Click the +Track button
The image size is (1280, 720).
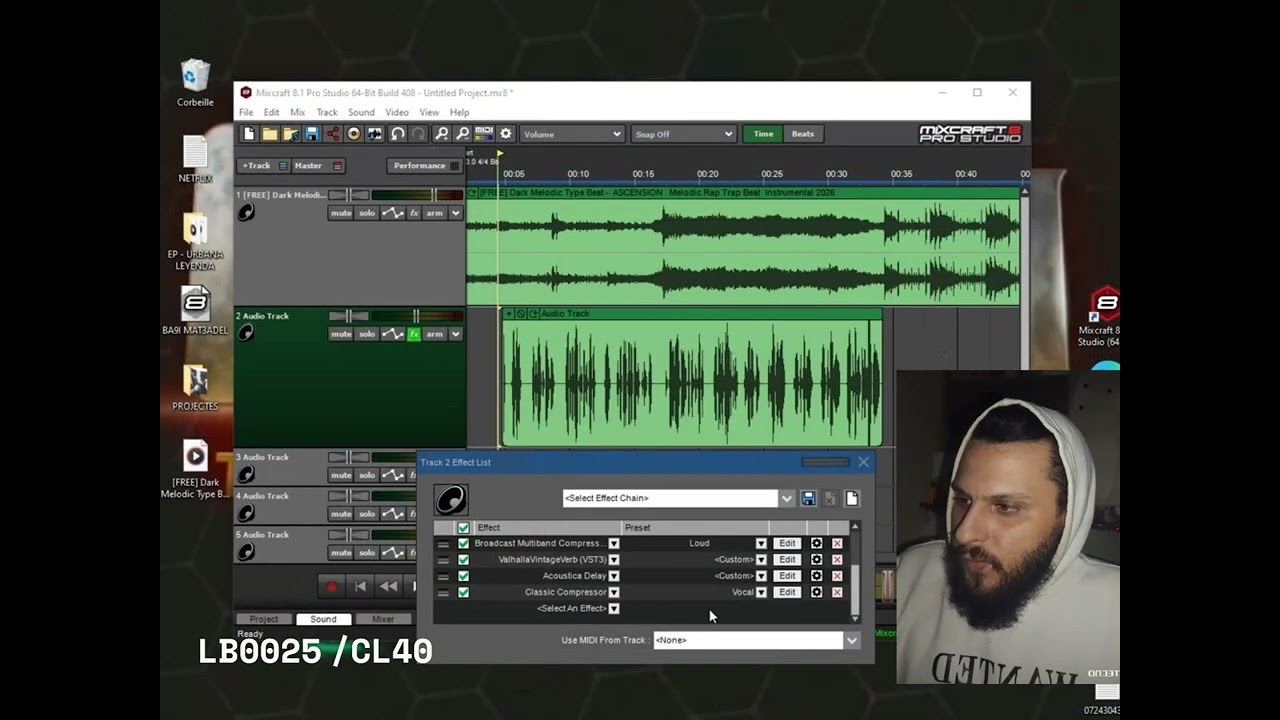(x=264, y=166)
